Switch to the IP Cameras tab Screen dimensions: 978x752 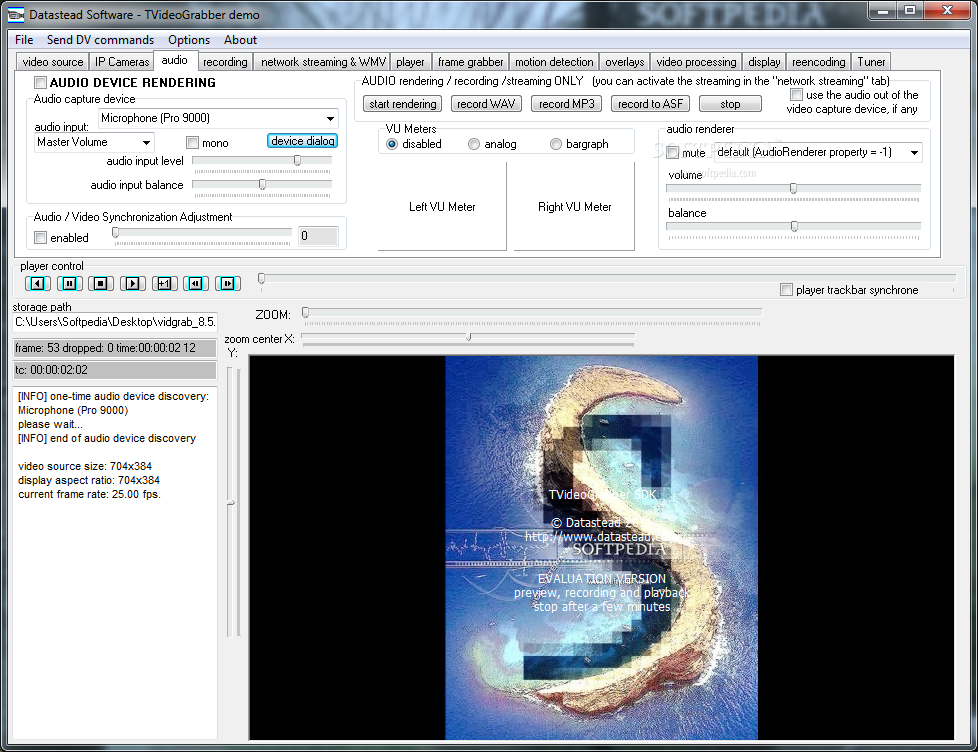[x=122, y=62]
